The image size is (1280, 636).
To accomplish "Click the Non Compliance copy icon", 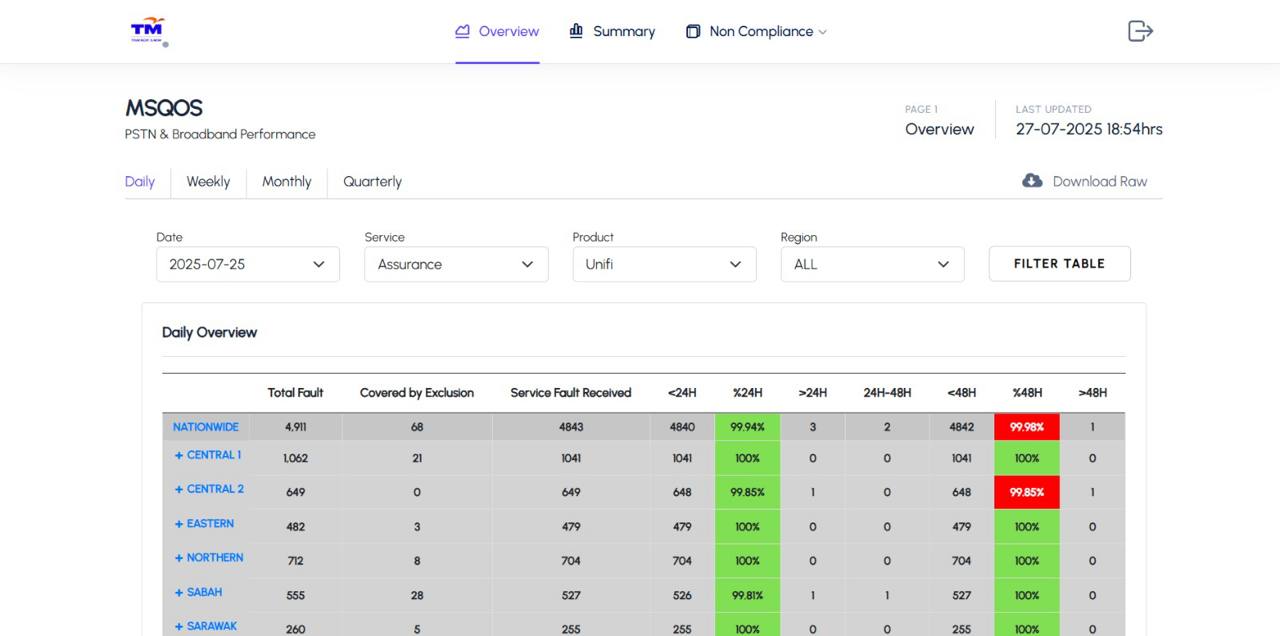I will tap(693, 32).
